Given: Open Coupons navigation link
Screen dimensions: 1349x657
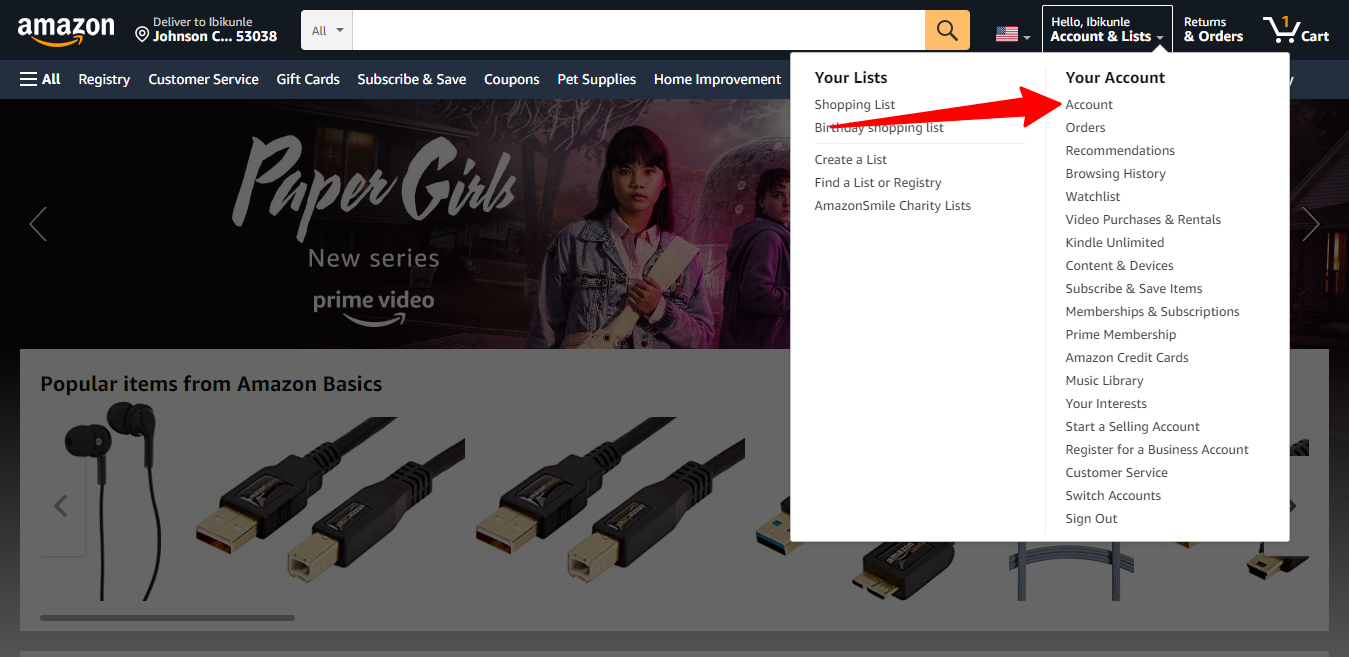Looking at the screenshot, I should (512, 79).
